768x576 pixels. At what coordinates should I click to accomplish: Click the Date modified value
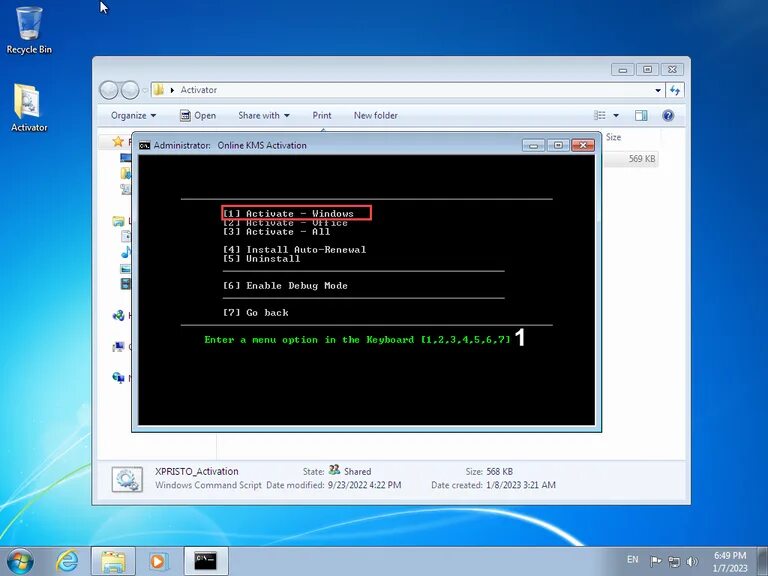[364, 485]
